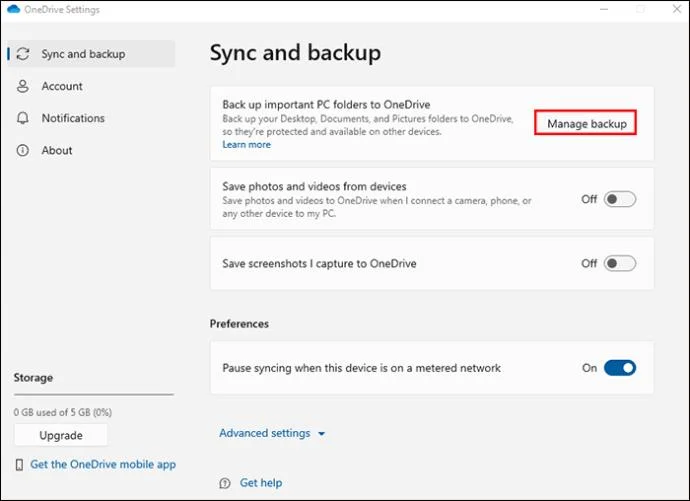Enable Save screenshots to OneDrive toggle
The image size is (690, 501).
(620, 263)
